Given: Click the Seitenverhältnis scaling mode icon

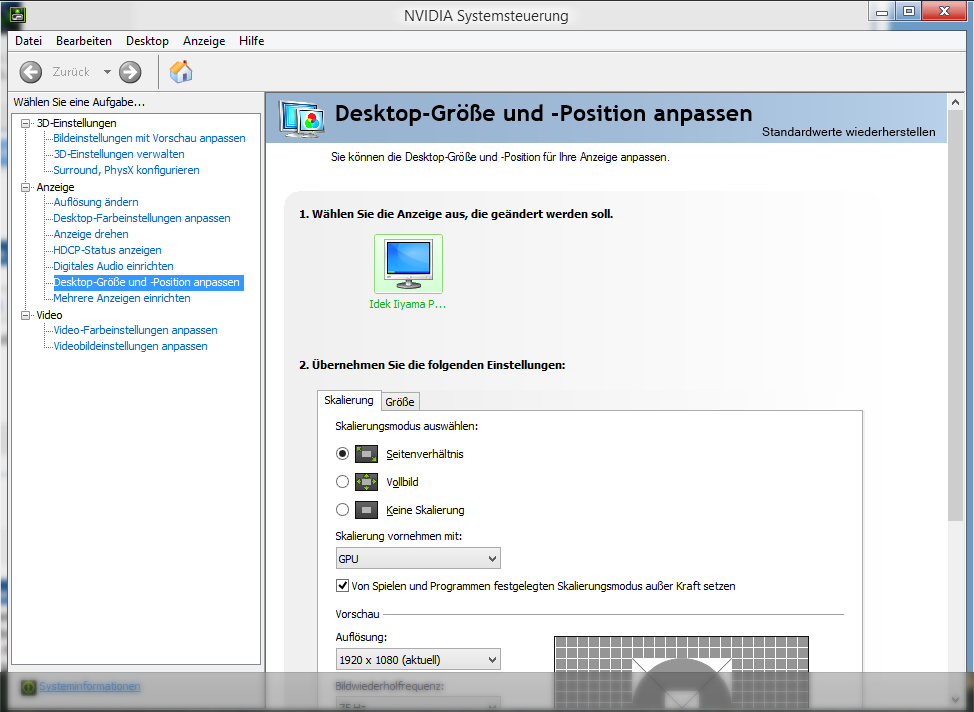Looking at the screenshot, I should (x=366, y=454).
